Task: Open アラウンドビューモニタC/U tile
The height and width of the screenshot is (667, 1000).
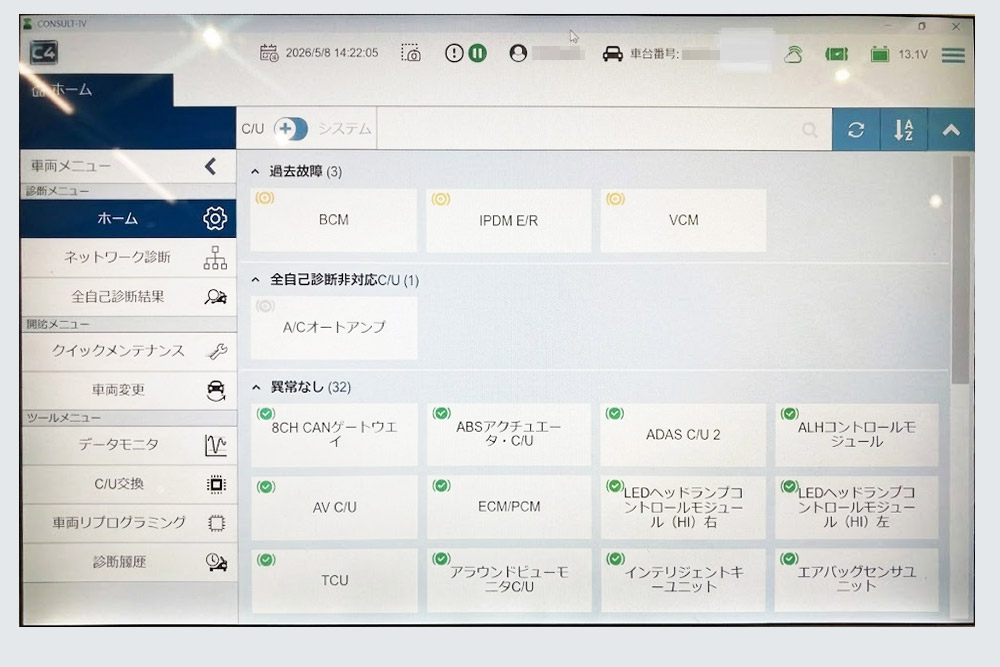Action: tap(509, 580)
